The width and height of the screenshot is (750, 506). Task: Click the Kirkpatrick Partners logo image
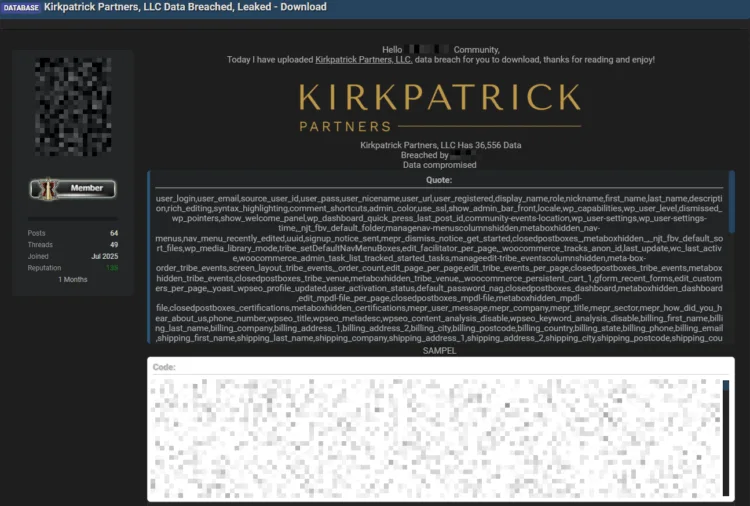(x=440, y=107)
